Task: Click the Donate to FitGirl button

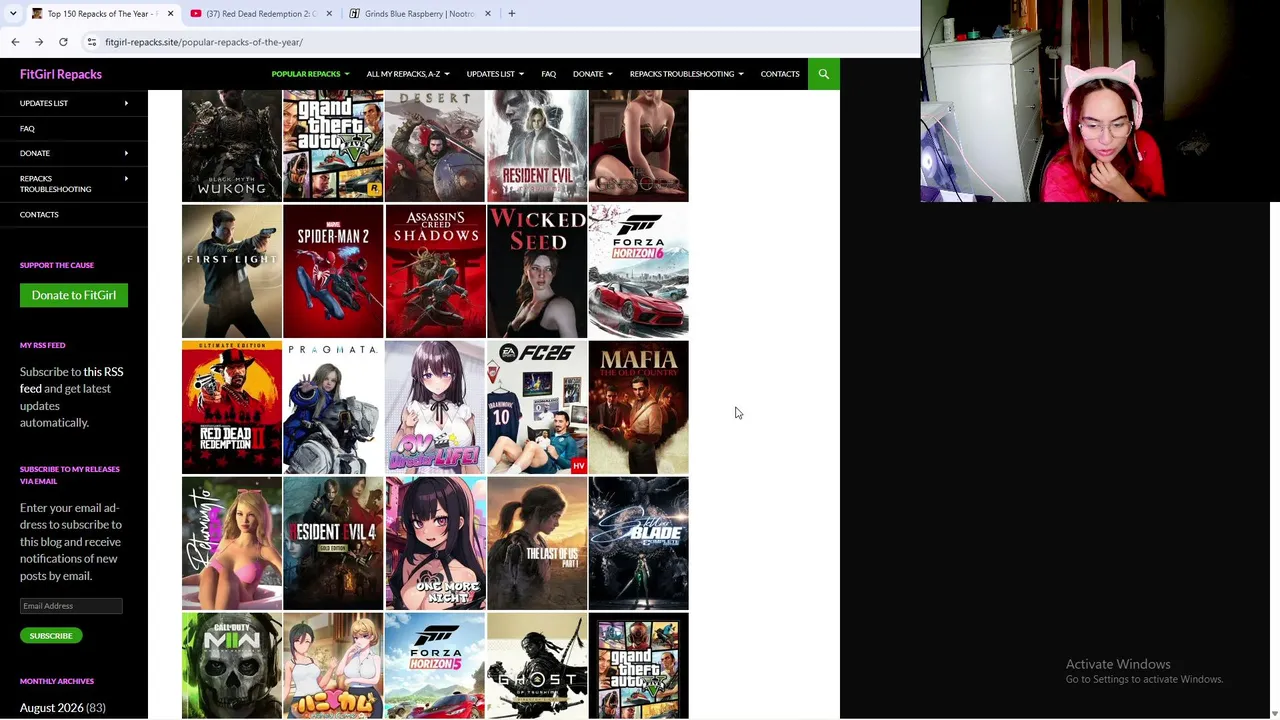Action: [x=74, y=295]
